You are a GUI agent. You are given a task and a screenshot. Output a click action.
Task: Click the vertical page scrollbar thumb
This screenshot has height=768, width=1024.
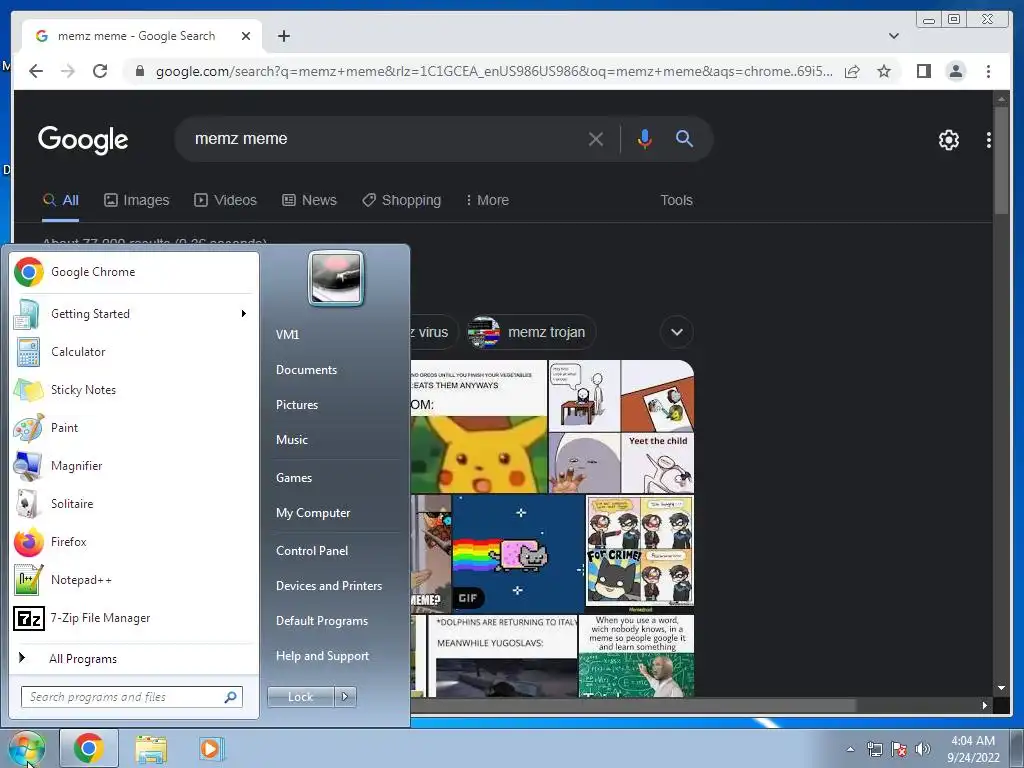pos(1001,160)
